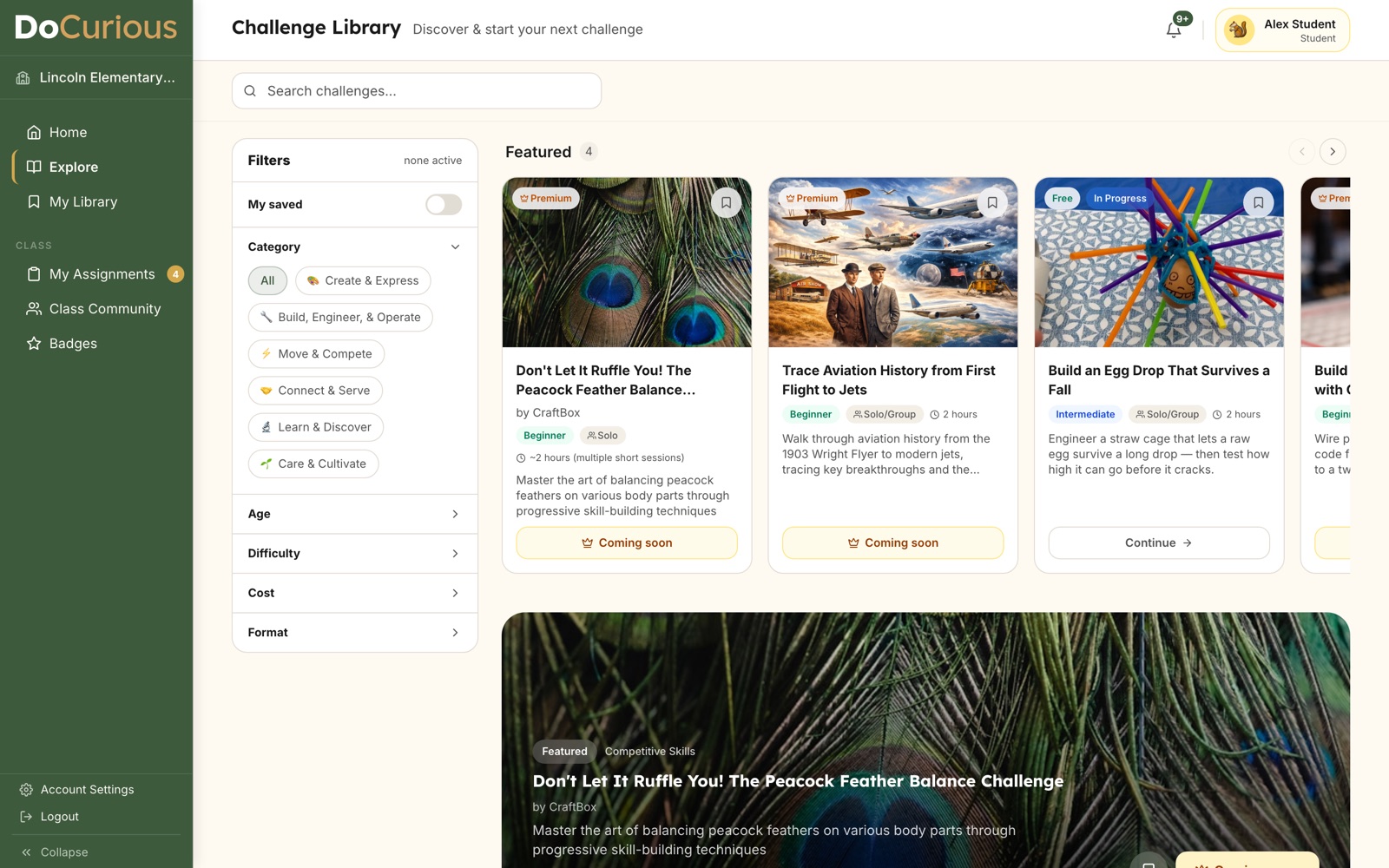Click the search magnifier icon
This screenshot has width=1389, height=868.
click(x=250, y=91)
